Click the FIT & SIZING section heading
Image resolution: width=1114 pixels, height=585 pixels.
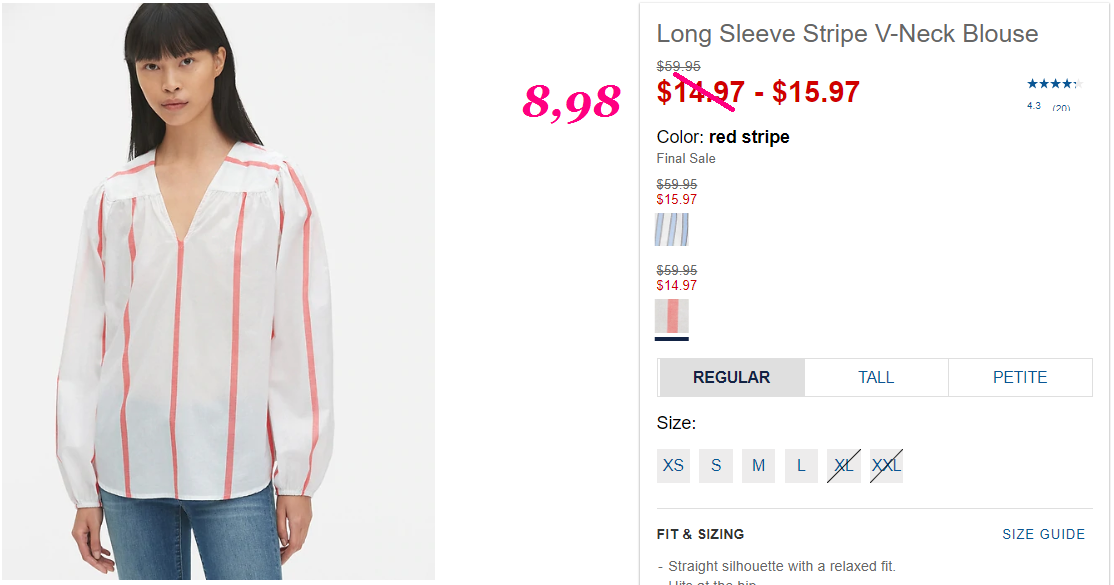tap(700, 535)
